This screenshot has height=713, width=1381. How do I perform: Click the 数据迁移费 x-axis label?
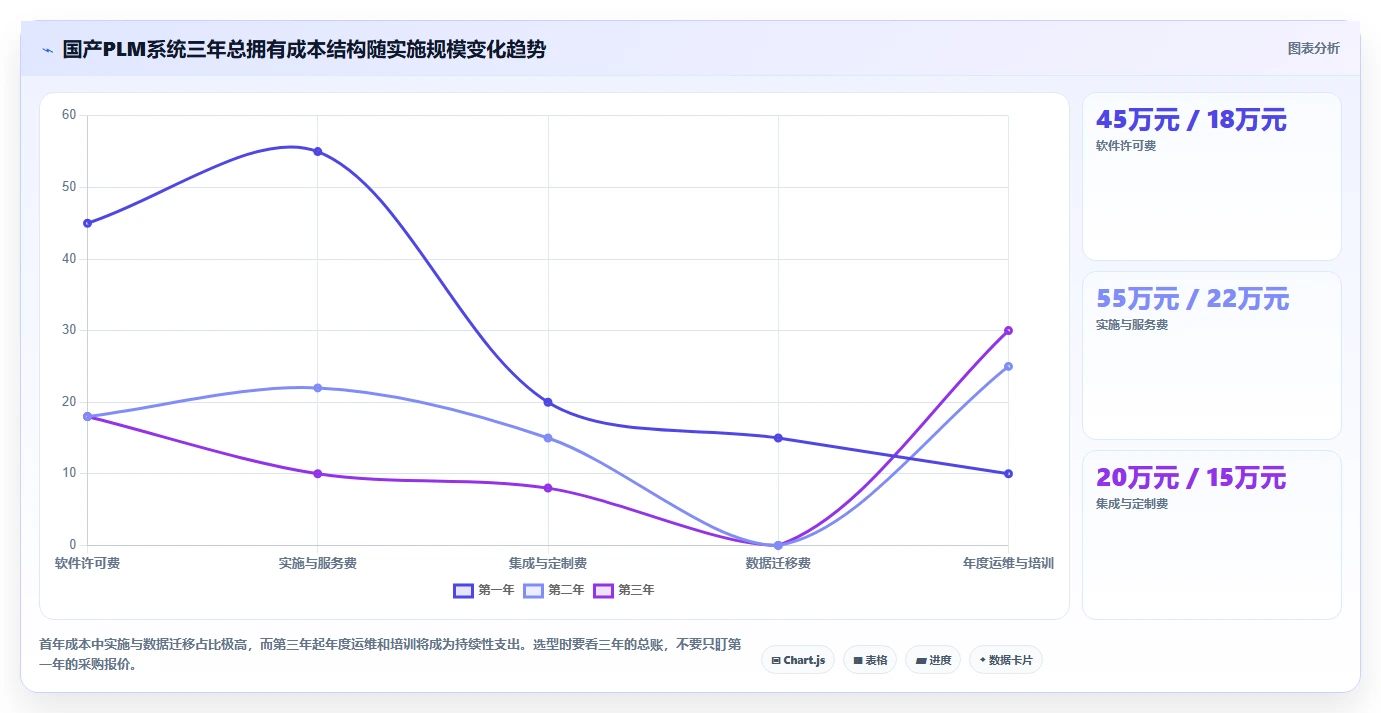click(x=778, y=564)
